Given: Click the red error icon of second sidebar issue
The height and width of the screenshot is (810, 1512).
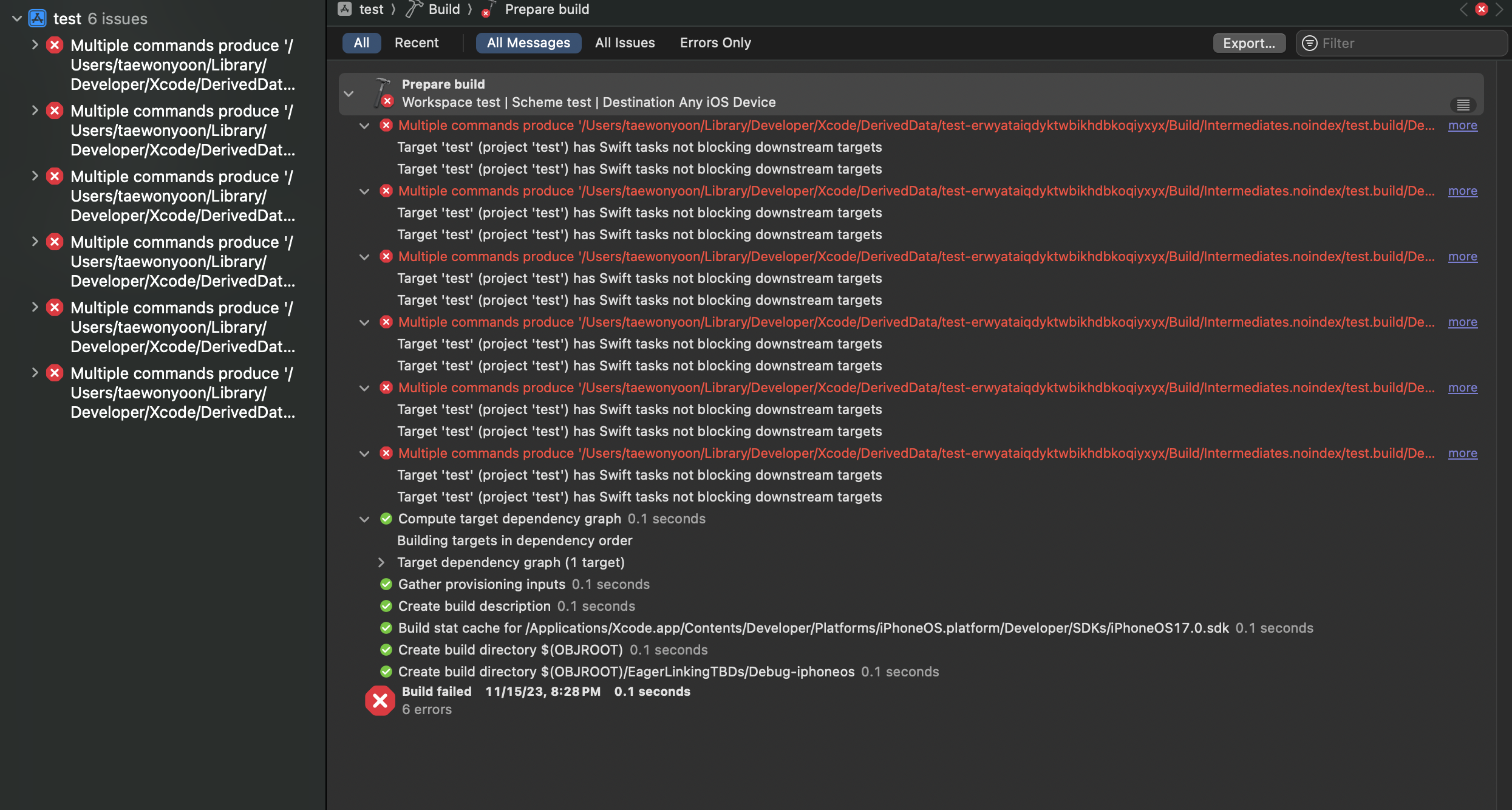Looking at the screenshot, I should [55, 111].
